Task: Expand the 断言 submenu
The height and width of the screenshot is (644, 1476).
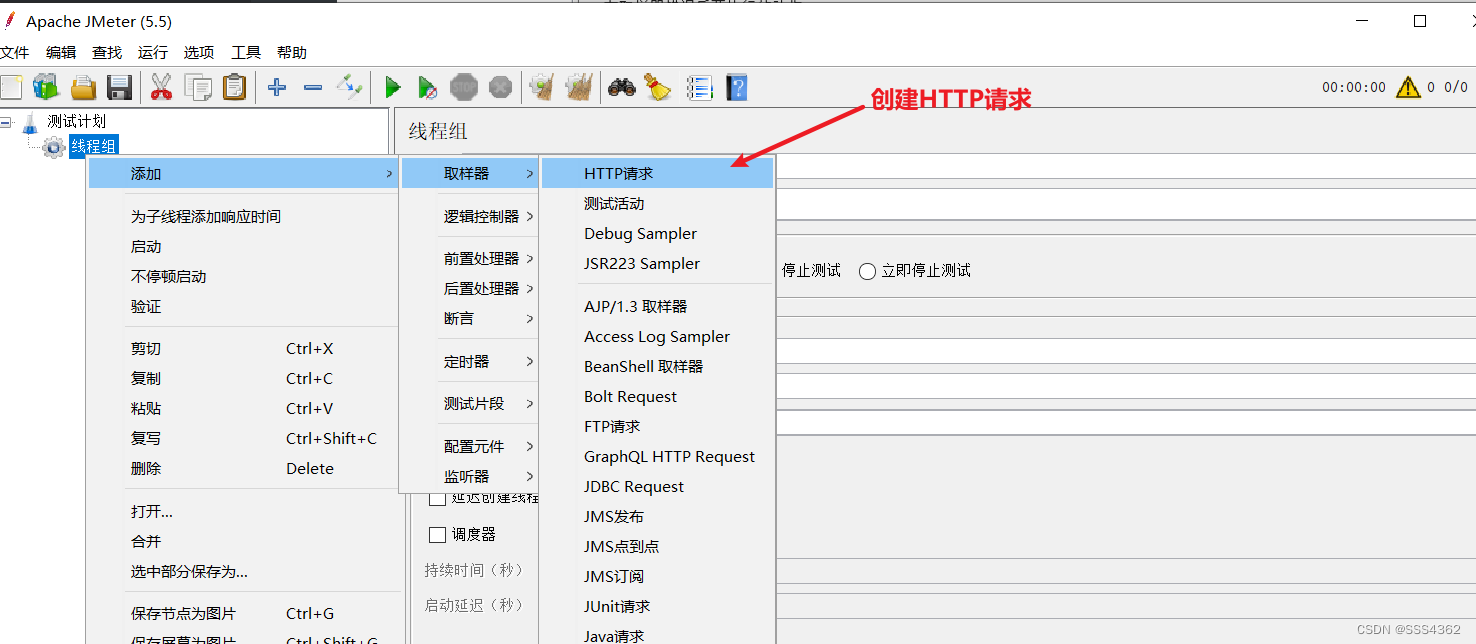Action: 470,318
